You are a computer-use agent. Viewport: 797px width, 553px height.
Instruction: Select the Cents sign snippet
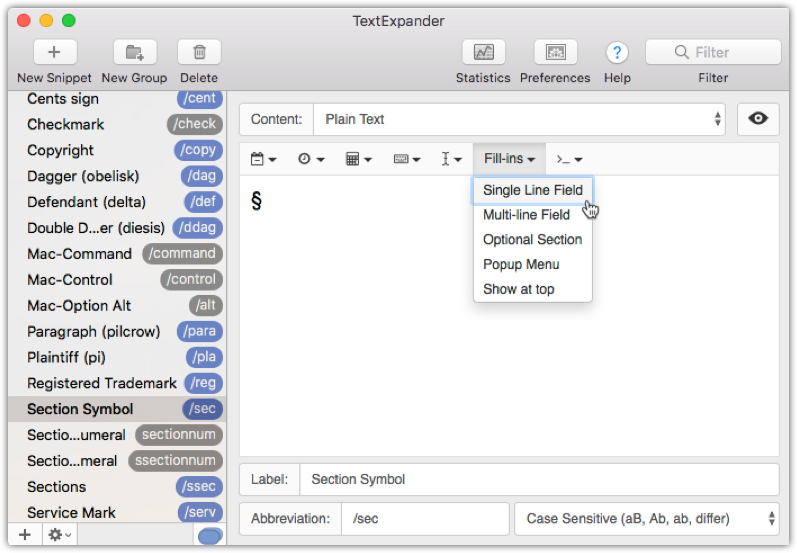tap(117, 99)
